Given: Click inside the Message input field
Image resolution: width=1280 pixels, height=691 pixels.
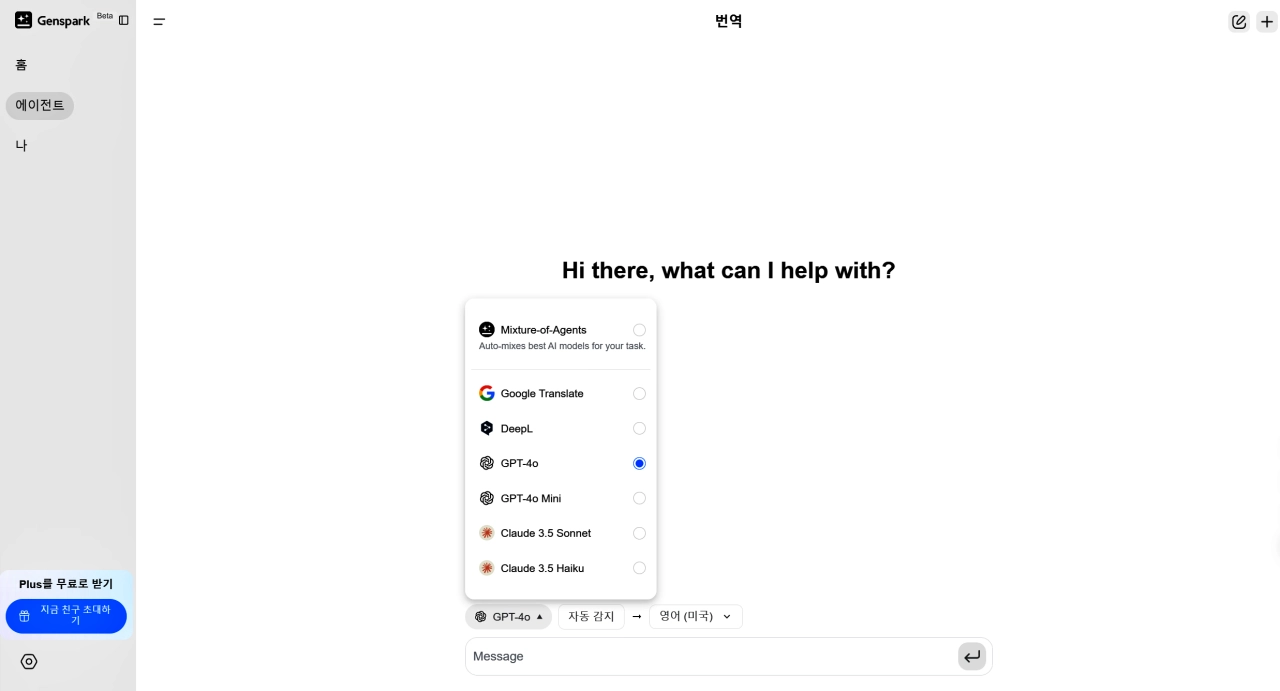Looking at the screenshot, I should click(x=700, y=656).
